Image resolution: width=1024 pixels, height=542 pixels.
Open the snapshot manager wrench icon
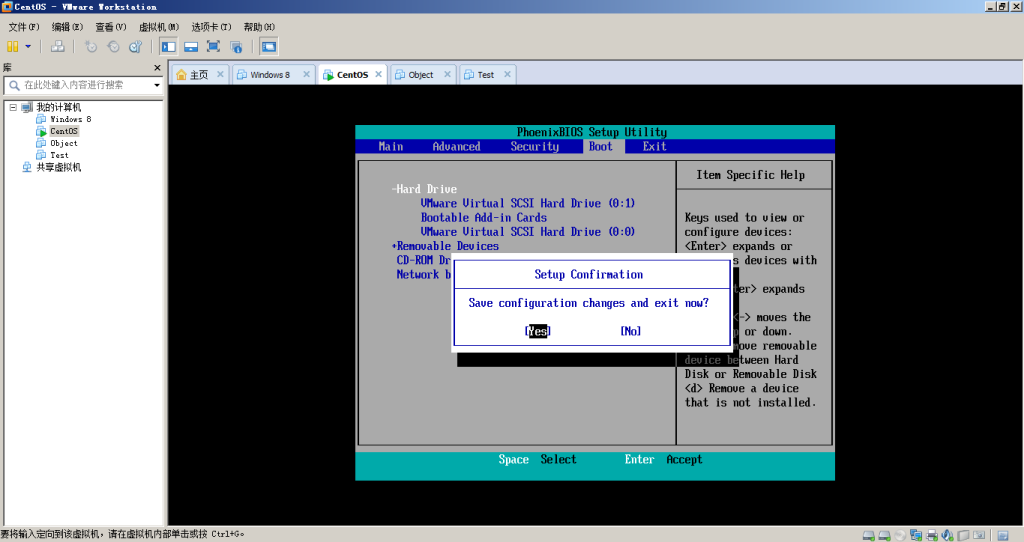click(x=135, y=46)
